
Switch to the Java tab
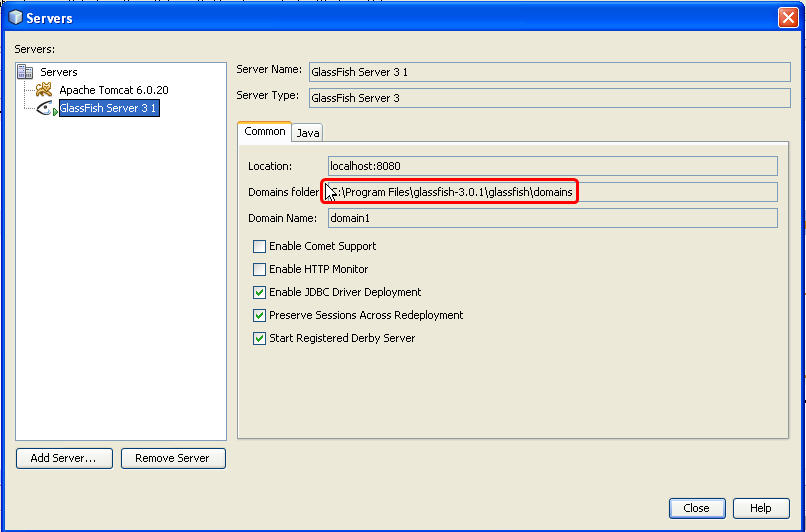[308, 133]
